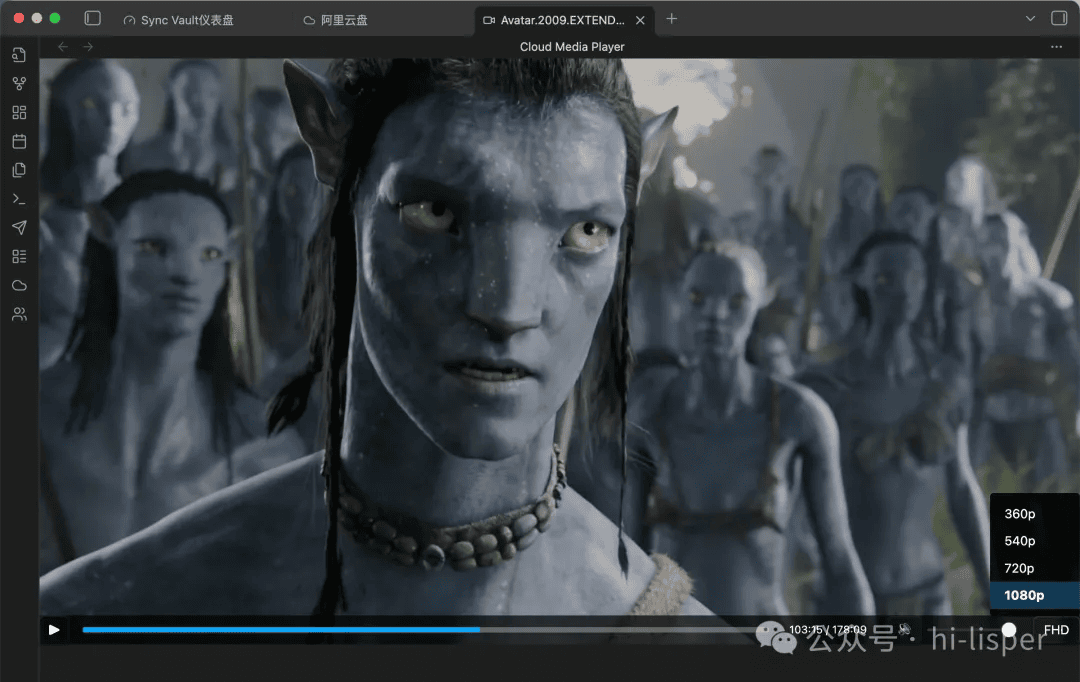Open the FHD quality selector
This screenshot has height=682, width=1080.
1056,630
